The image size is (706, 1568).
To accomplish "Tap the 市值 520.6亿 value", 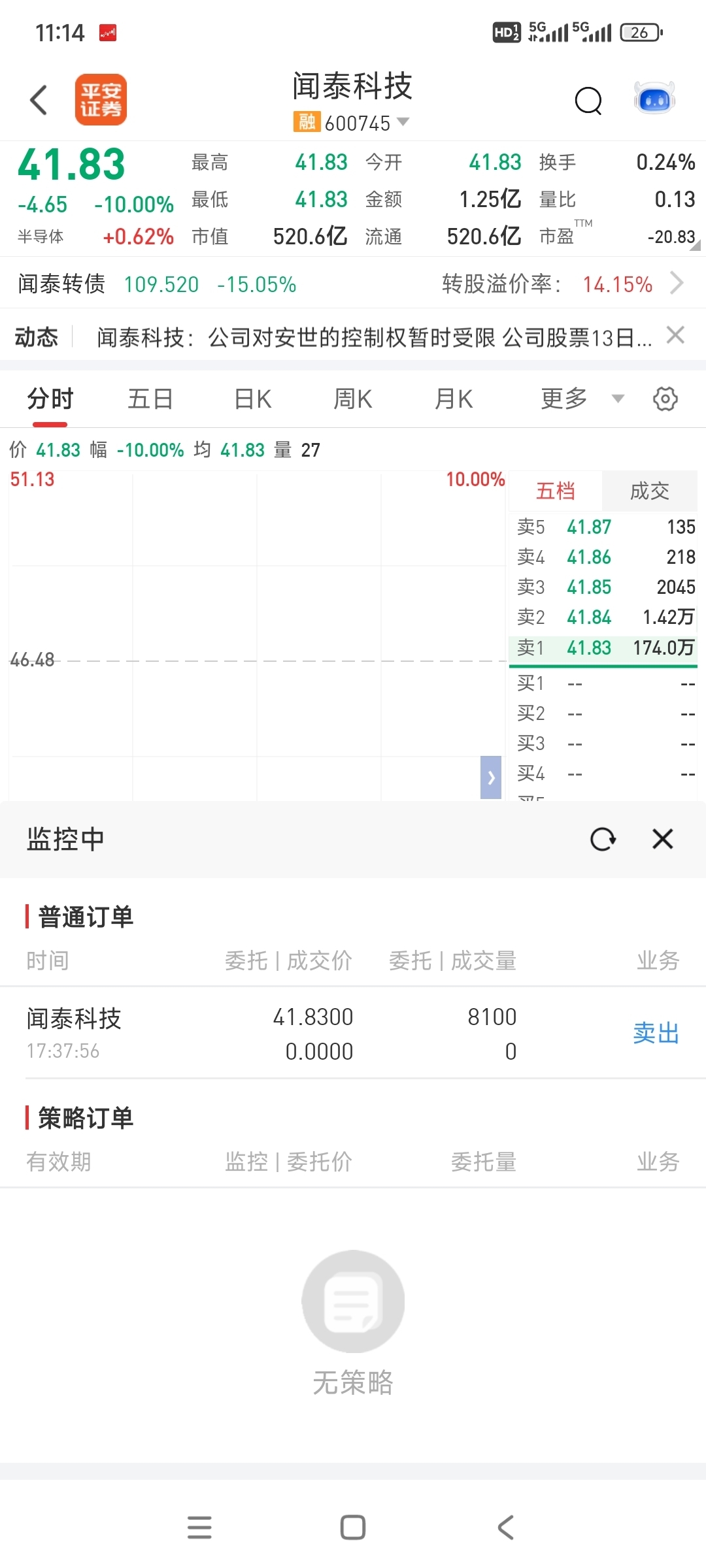I will (x=310, y=237).
